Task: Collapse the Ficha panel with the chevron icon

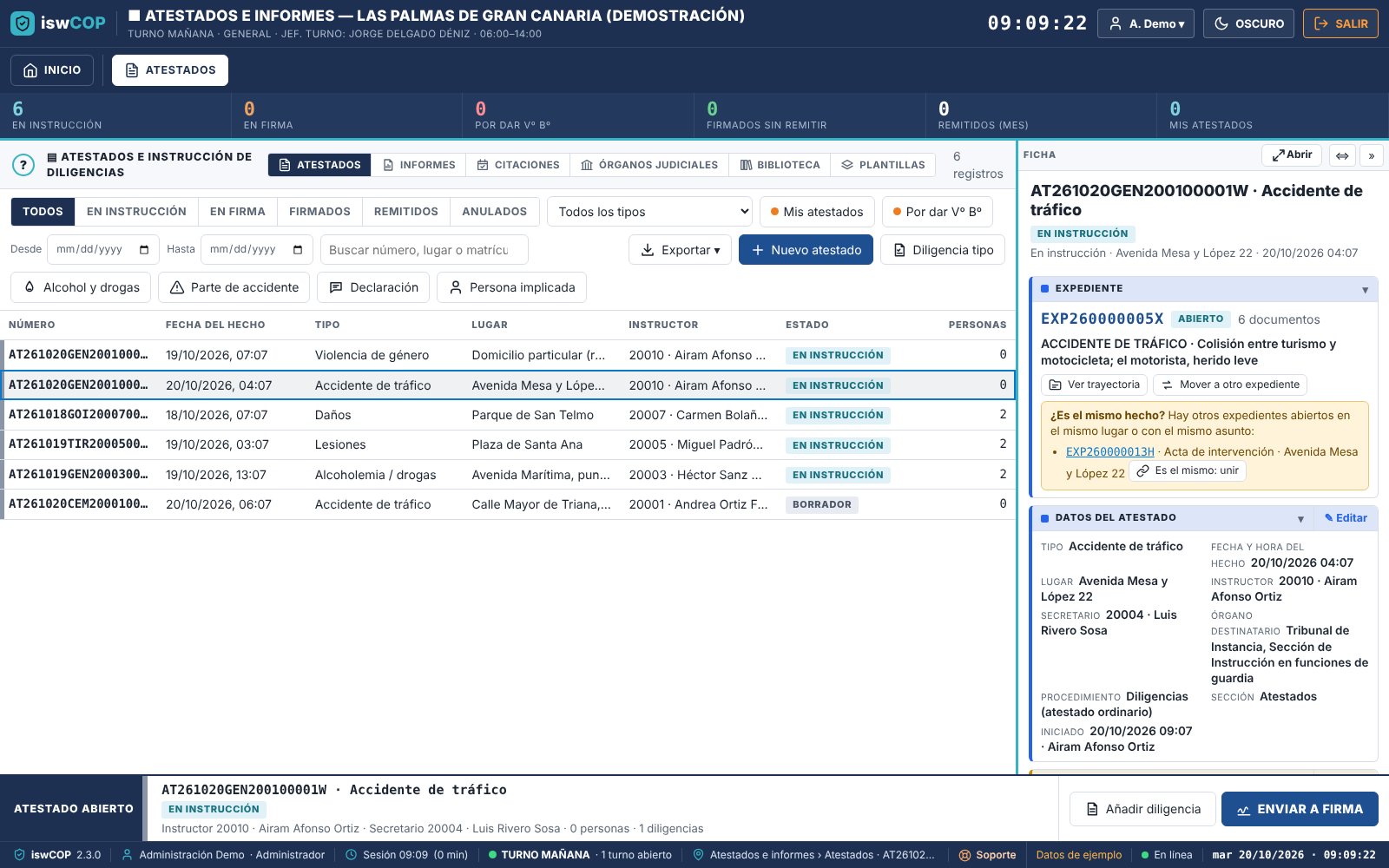Action: coord(1372,155)
